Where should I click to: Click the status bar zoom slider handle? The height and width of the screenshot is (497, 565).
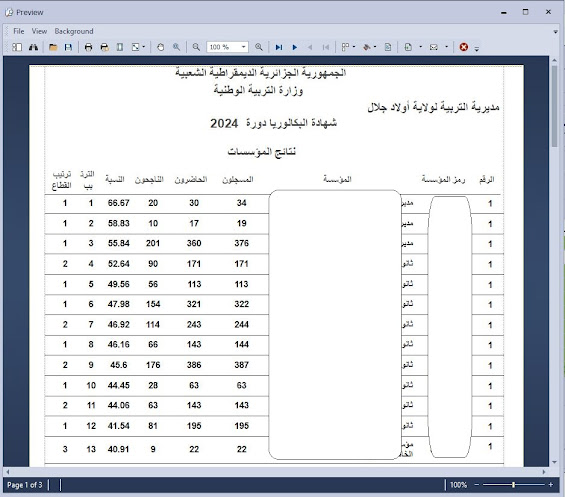click(x=513, y=485)
